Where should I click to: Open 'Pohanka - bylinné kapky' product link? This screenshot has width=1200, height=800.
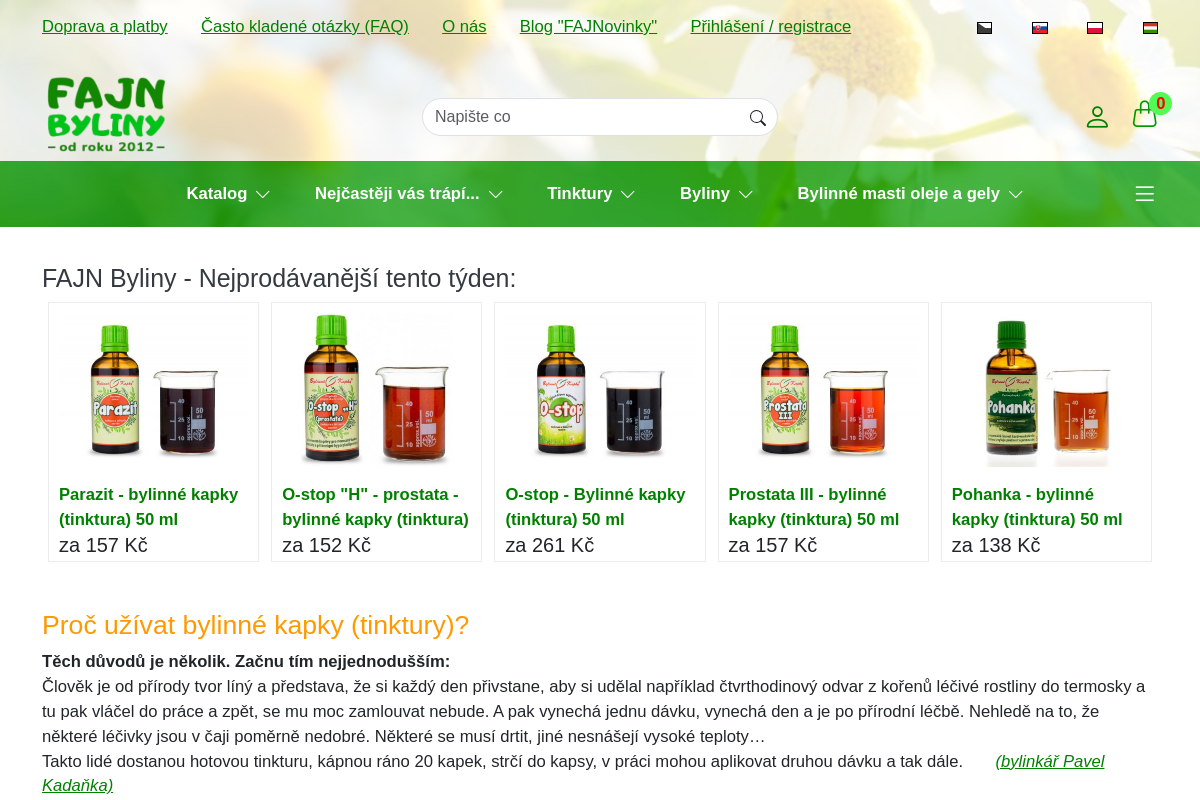[x=1037, y=507]
